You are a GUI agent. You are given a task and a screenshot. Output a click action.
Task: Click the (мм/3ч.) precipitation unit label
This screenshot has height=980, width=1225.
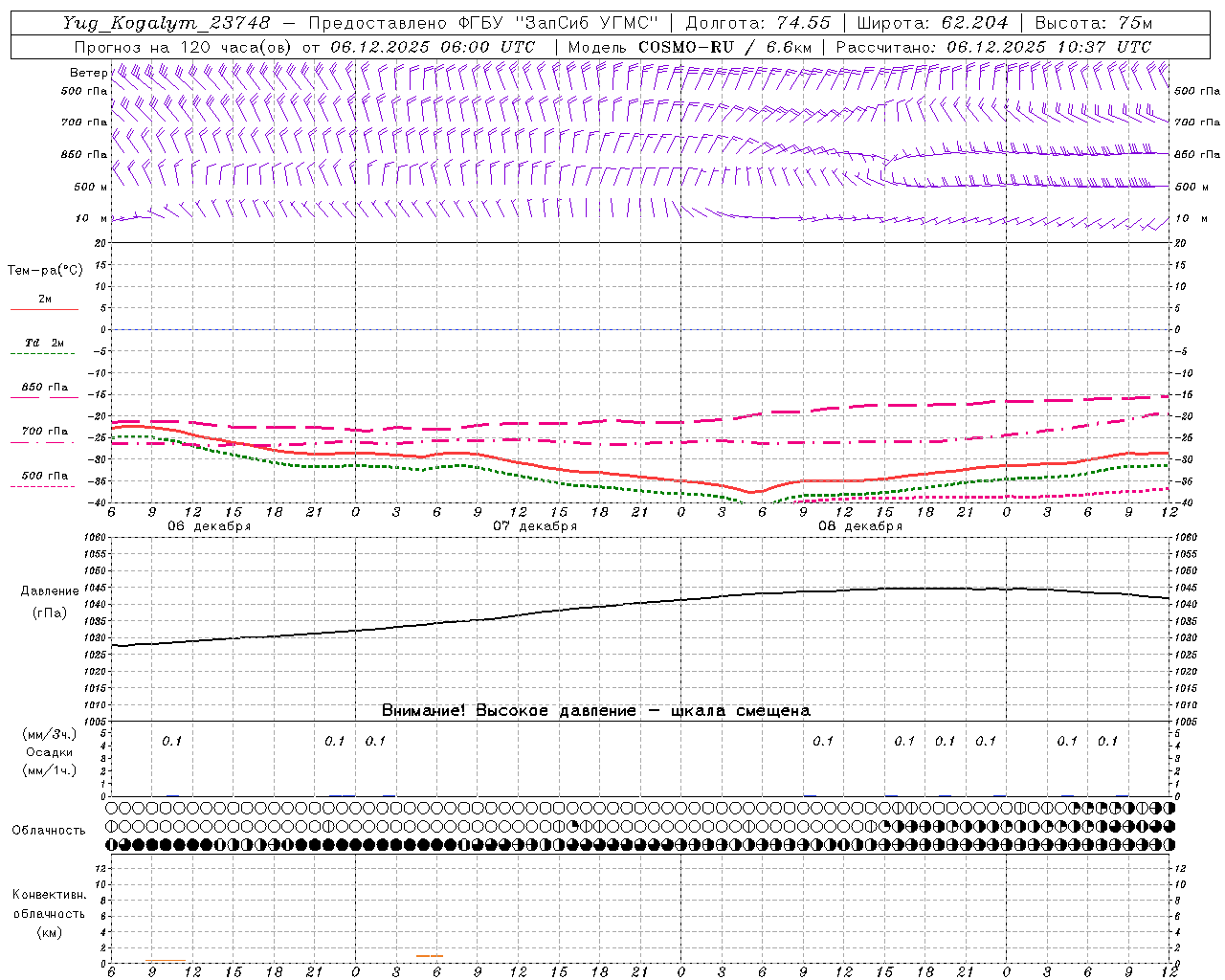50,734
